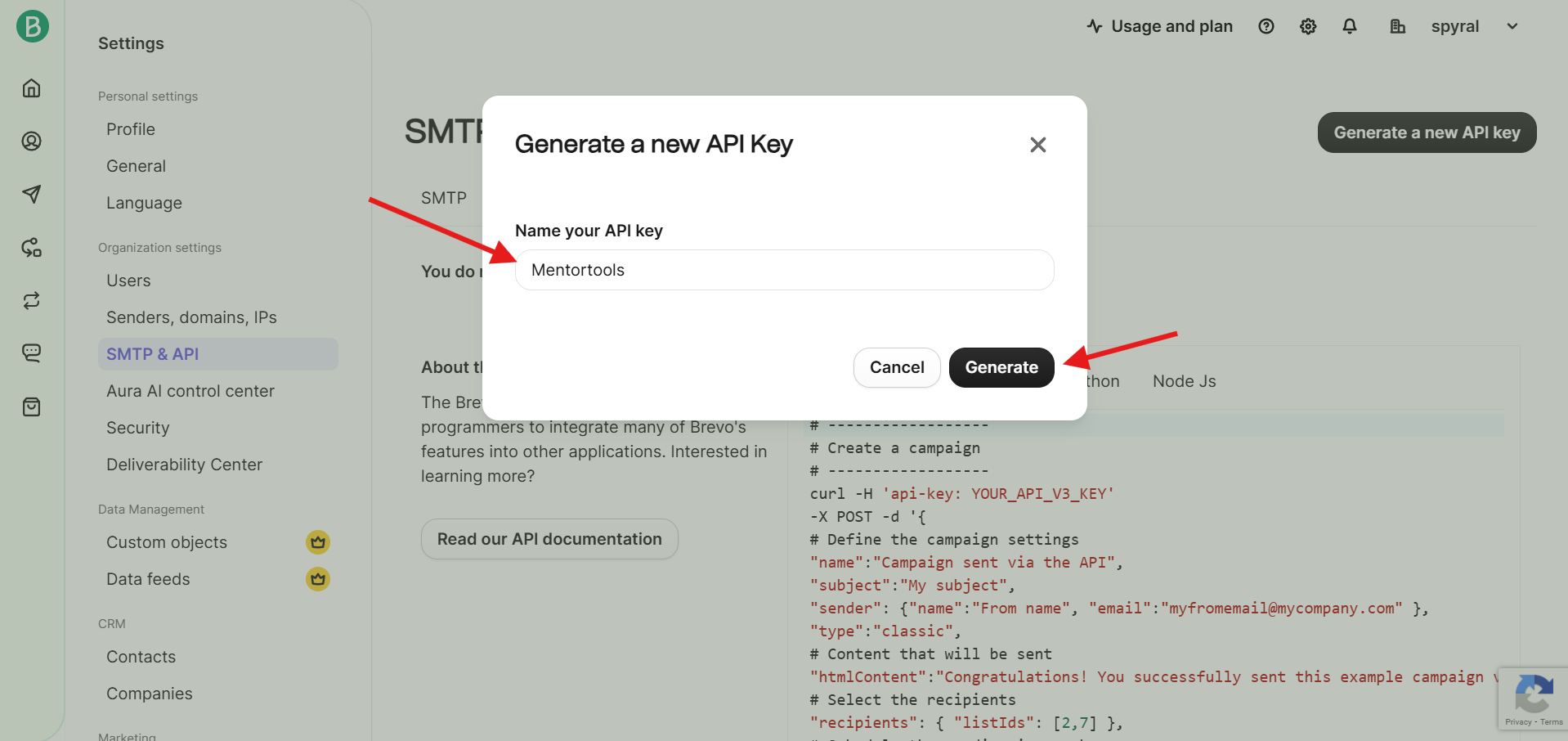This screenshot has width=1568, height=741.
Task: Click the reCAPTCHA Privacy link
Action: tap(1518, 722)
